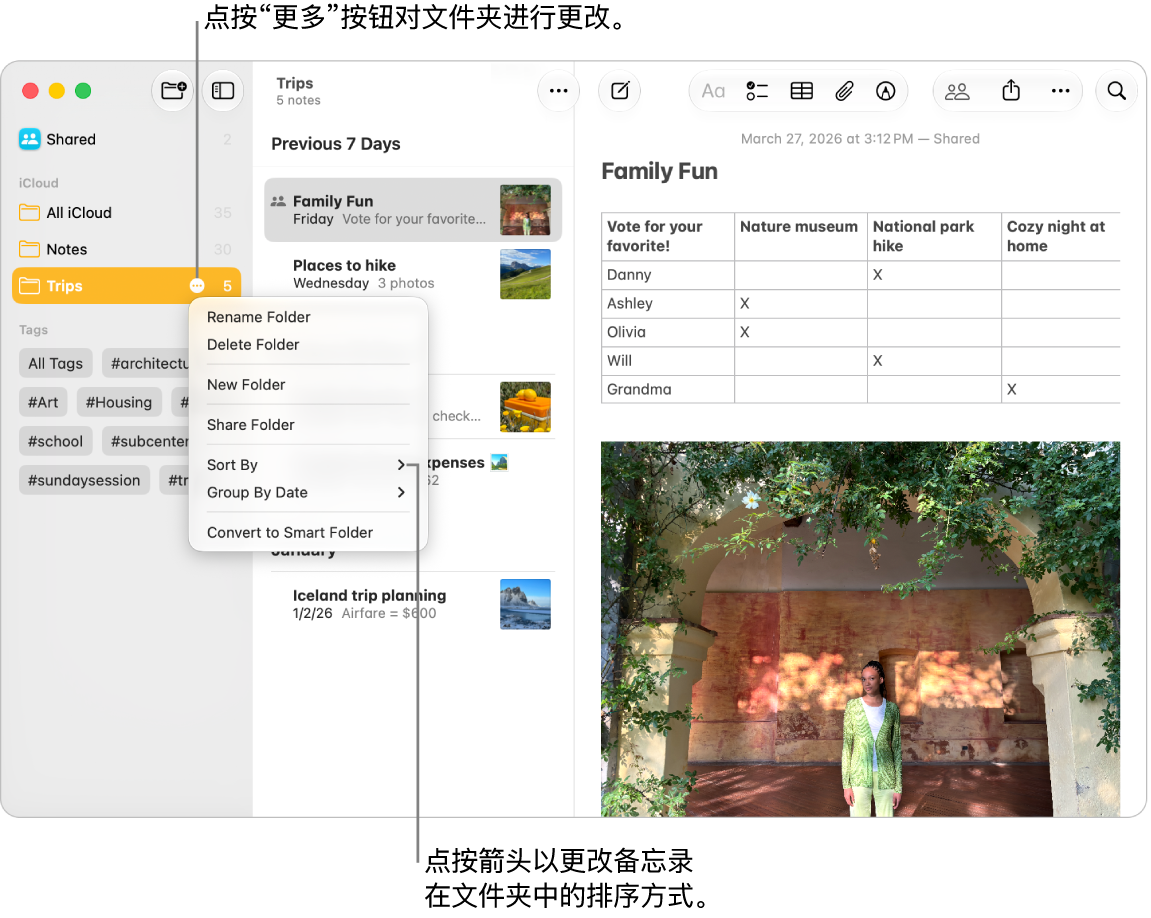Viewport: 1151px width, 918px height.
Task: Add a table using the table icon
Action: point(801,91)
